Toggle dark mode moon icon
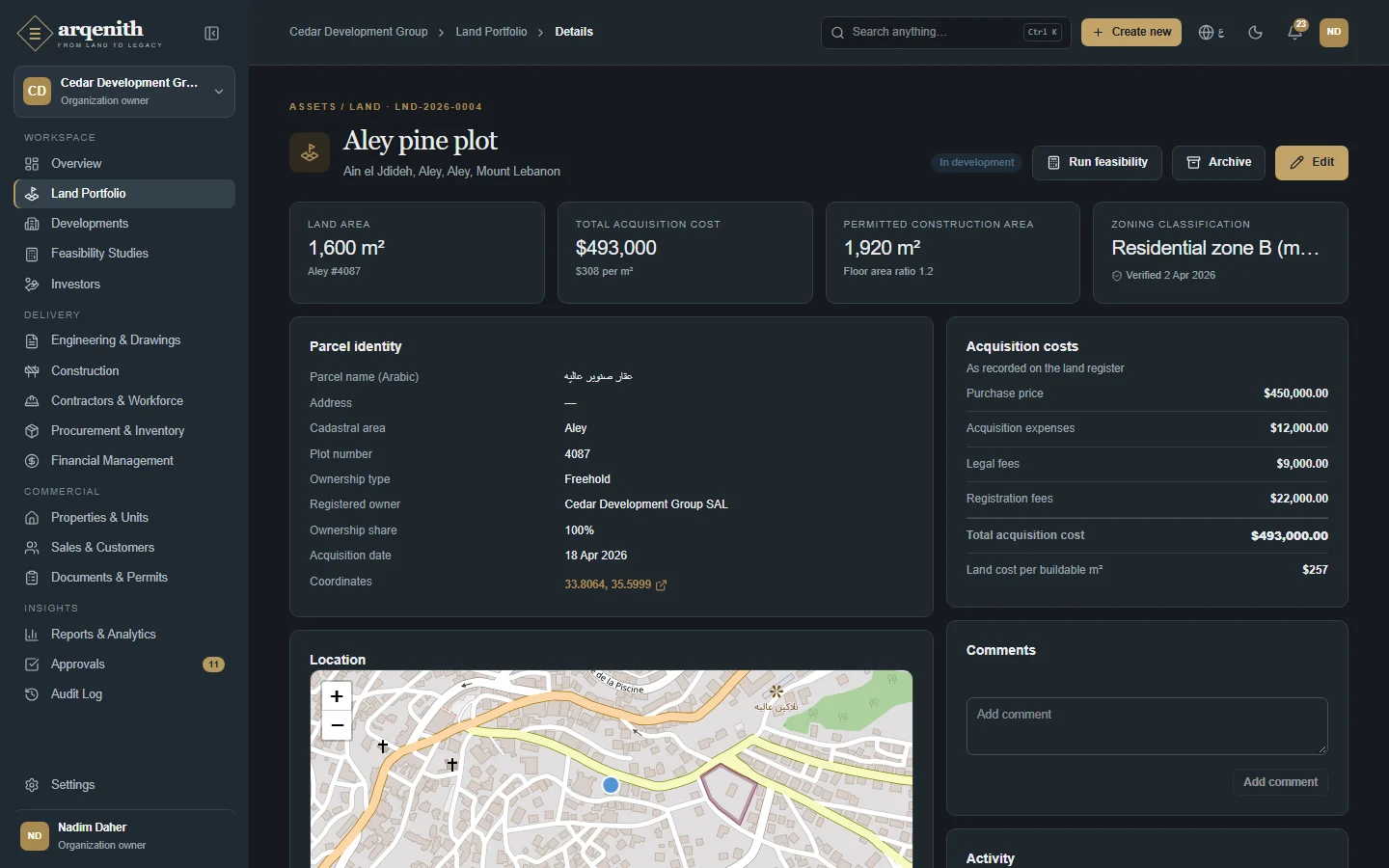The height and width of the screenshot is (868, 1389). click(1256, 33)
